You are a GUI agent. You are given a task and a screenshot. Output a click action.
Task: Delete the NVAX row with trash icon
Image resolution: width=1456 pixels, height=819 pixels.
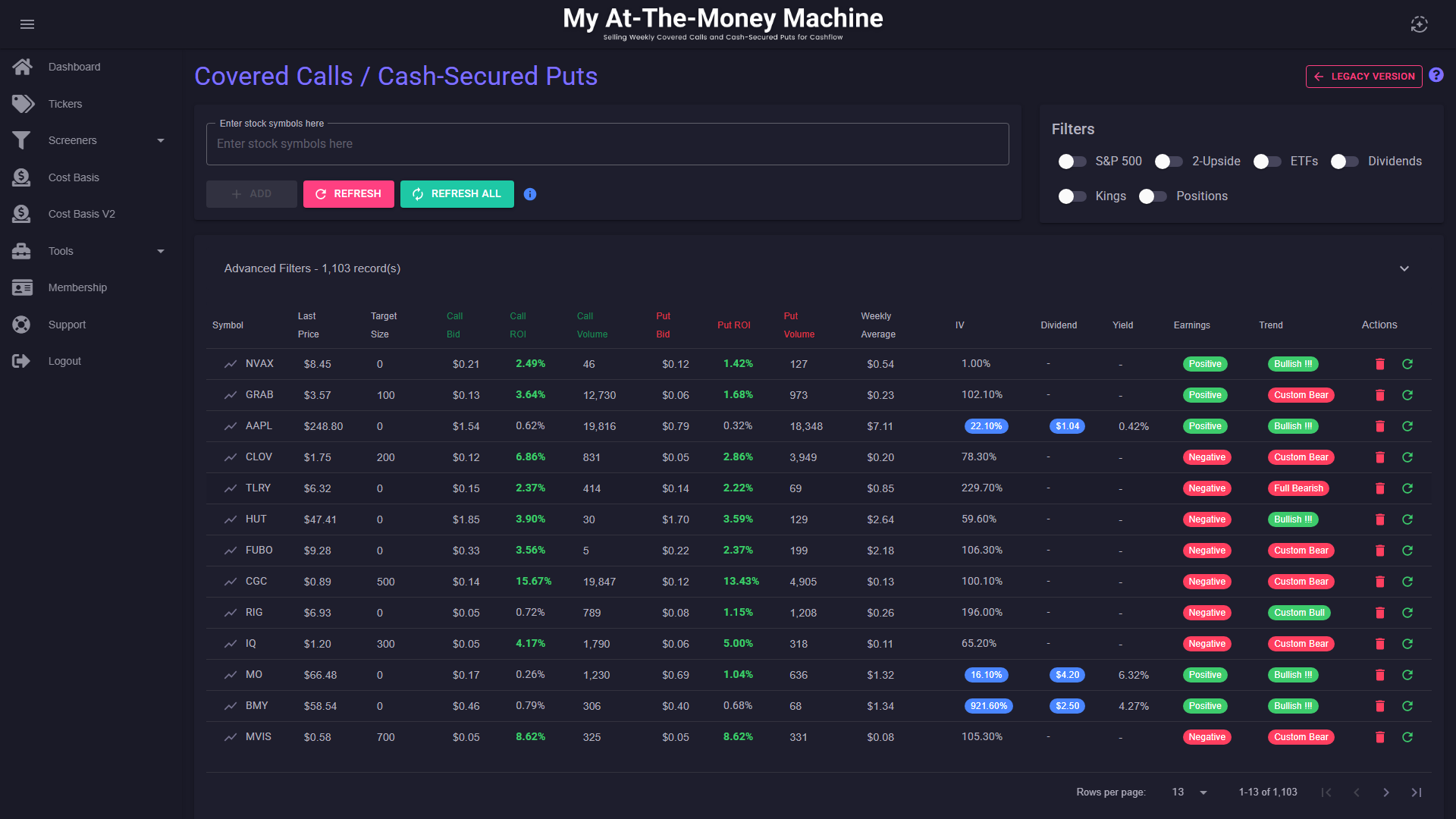[x=1380, y=364]
